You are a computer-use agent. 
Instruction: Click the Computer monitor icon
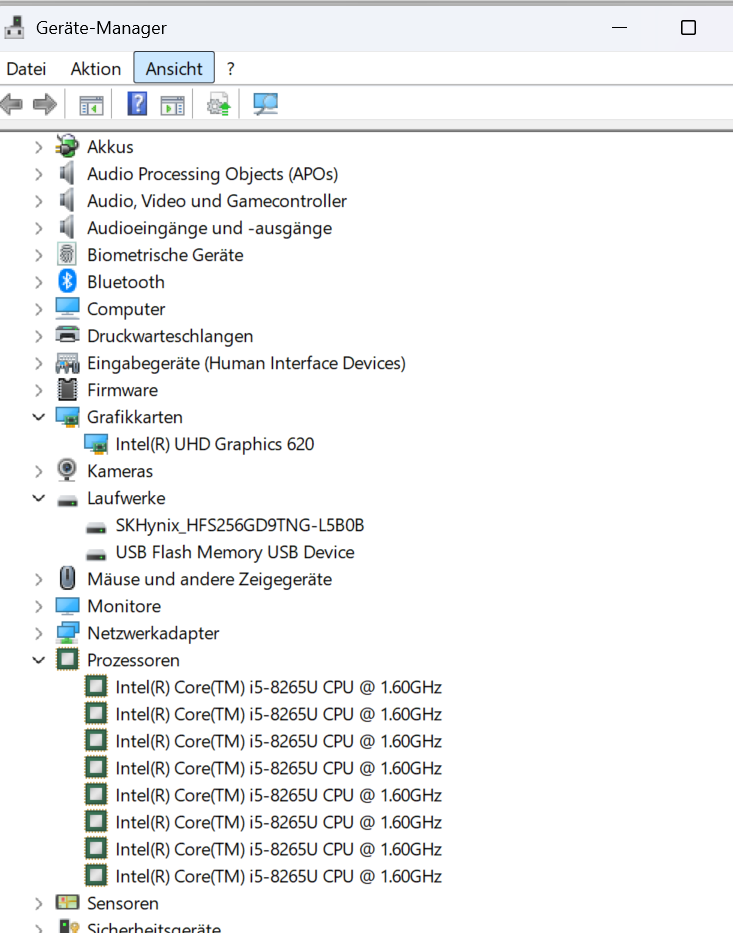click(67, 308)
